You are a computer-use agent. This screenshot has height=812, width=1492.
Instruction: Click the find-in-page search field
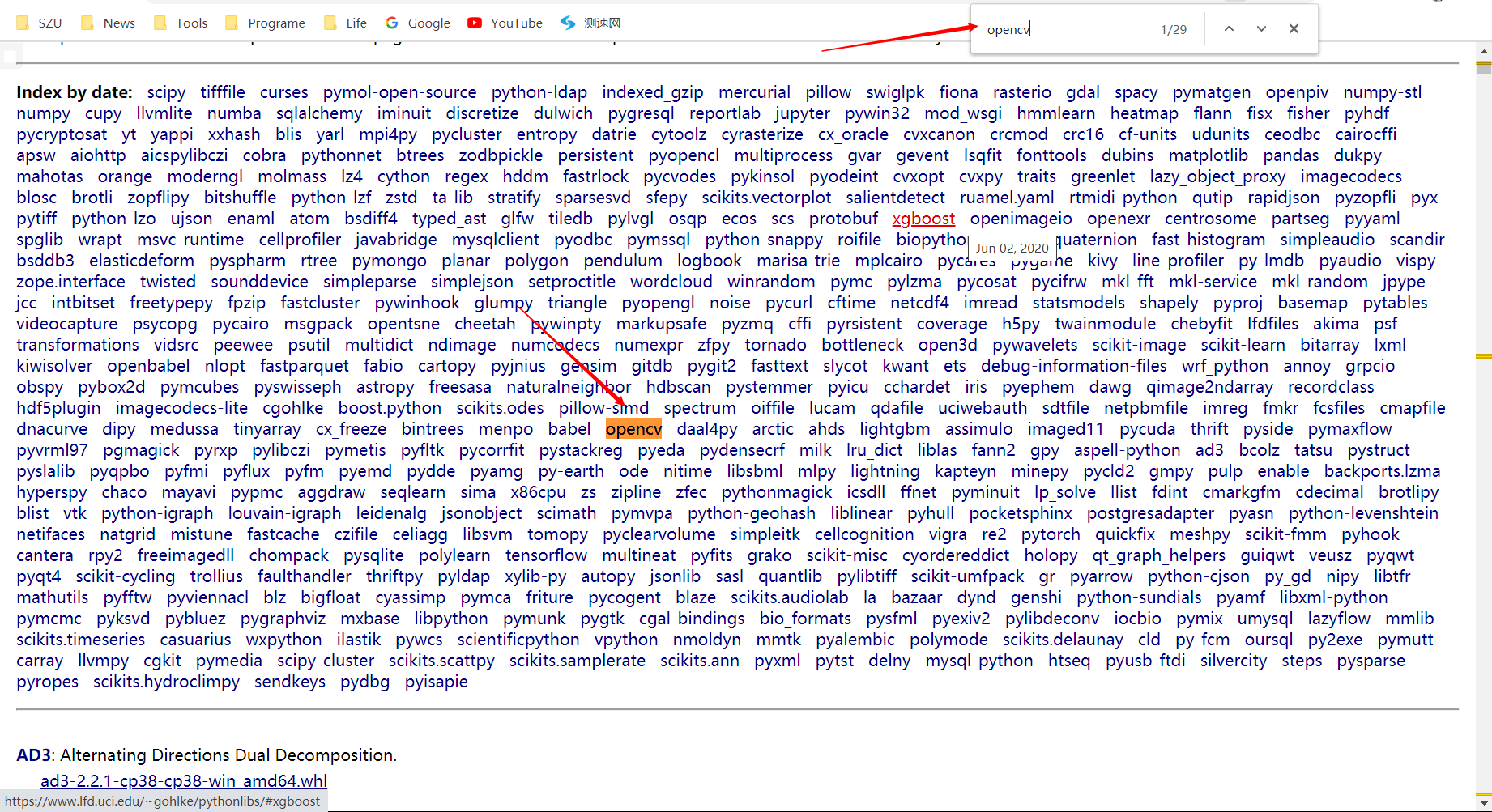(1065, 29)
